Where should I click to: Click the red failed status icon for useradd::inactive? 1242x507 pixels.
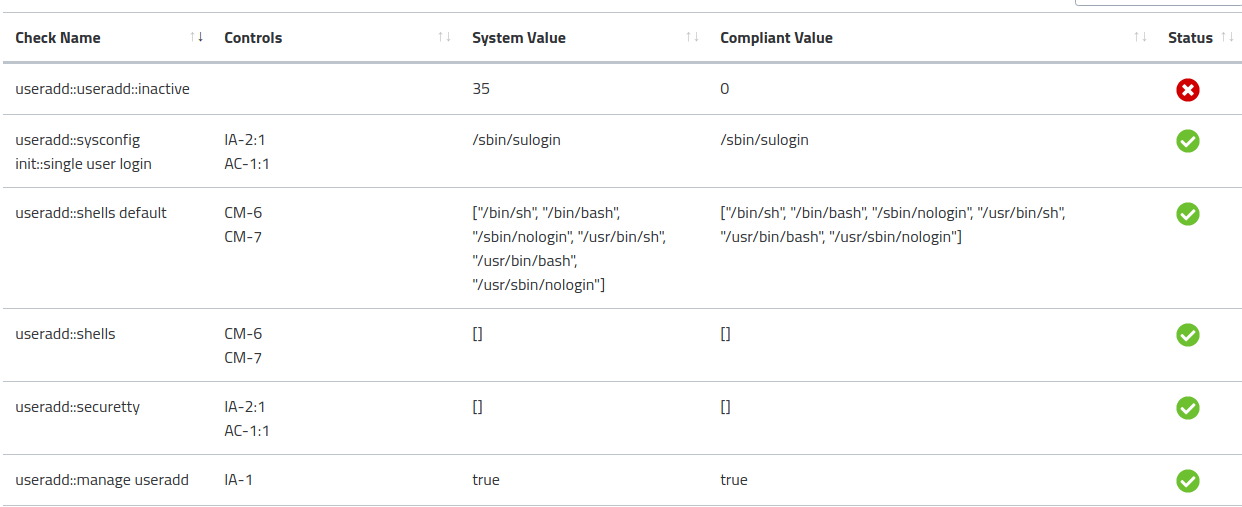1187,91
